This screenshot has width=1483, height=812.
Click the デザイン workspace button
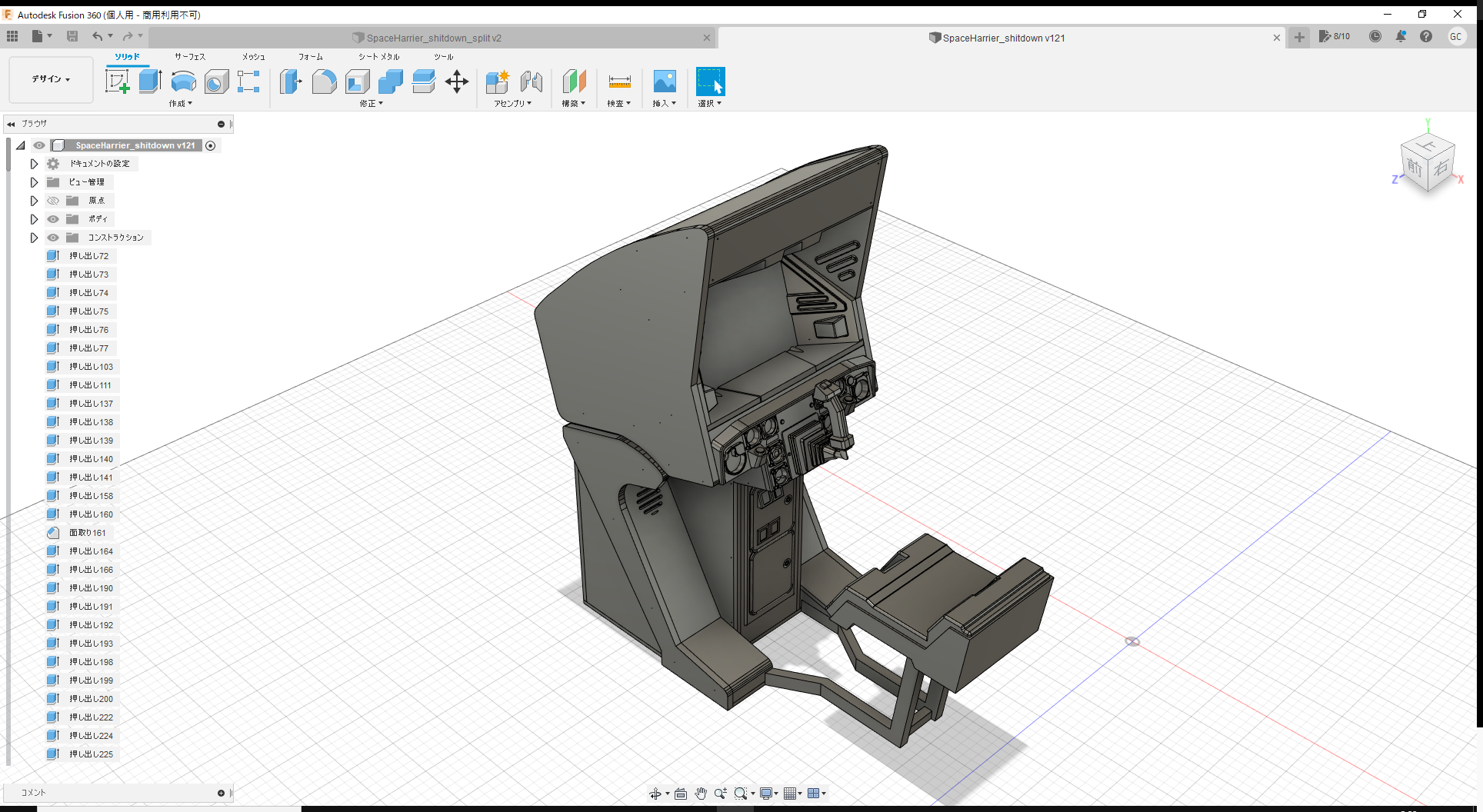pyautogui.click(x=48, y=79)
